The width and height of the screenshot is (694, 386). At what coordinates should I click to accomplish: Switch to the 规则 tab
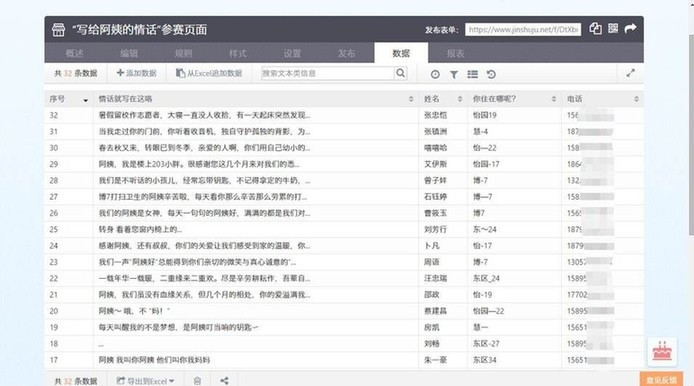click(183, 53)
